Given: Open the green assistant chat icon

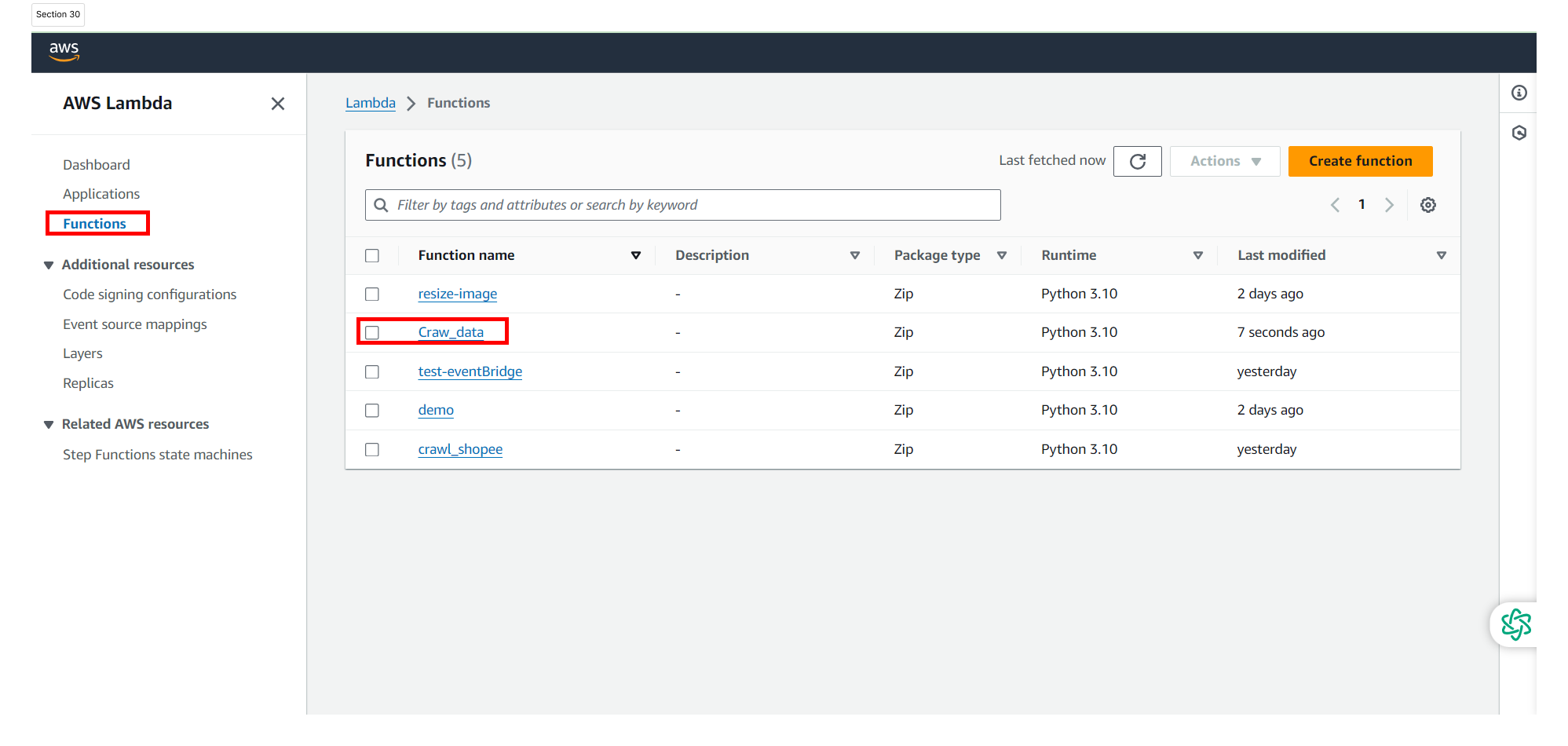Looking at the screenshot, I should [1515, 625].
